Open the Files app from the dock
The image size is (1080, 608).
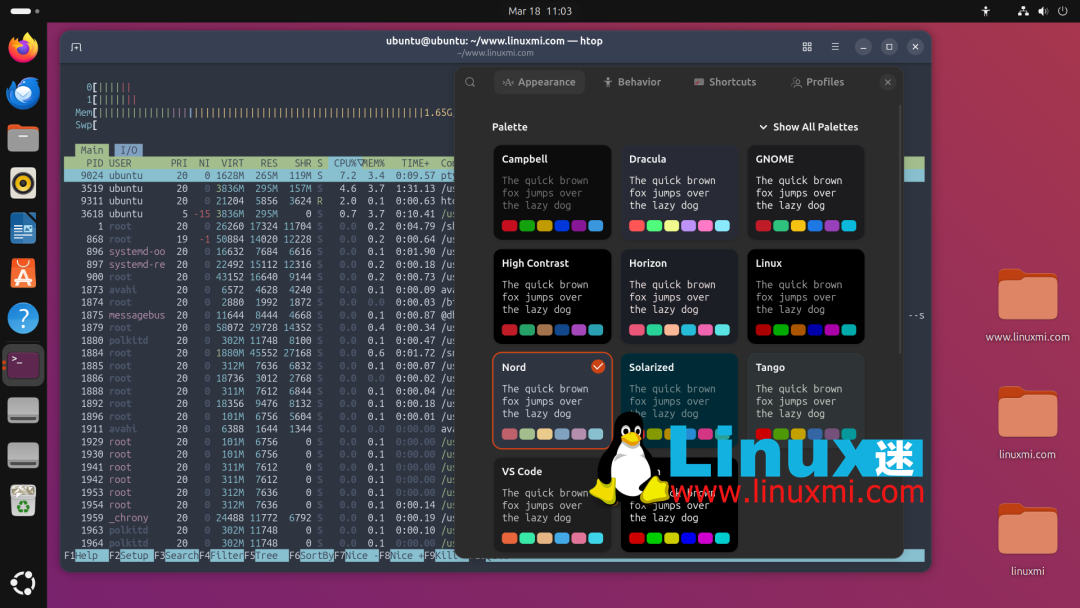22,138
